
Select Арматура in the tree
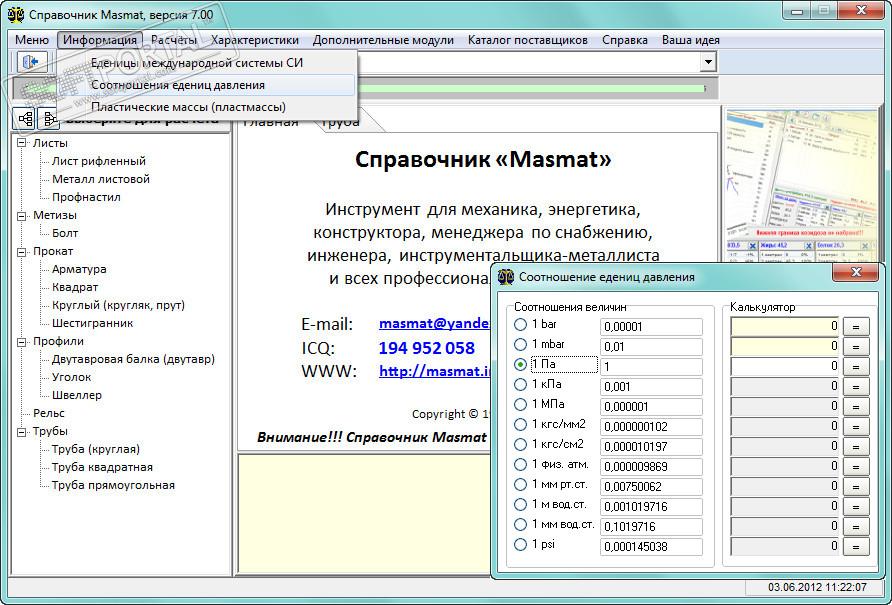pyautogui.click(x=79, y=269)
